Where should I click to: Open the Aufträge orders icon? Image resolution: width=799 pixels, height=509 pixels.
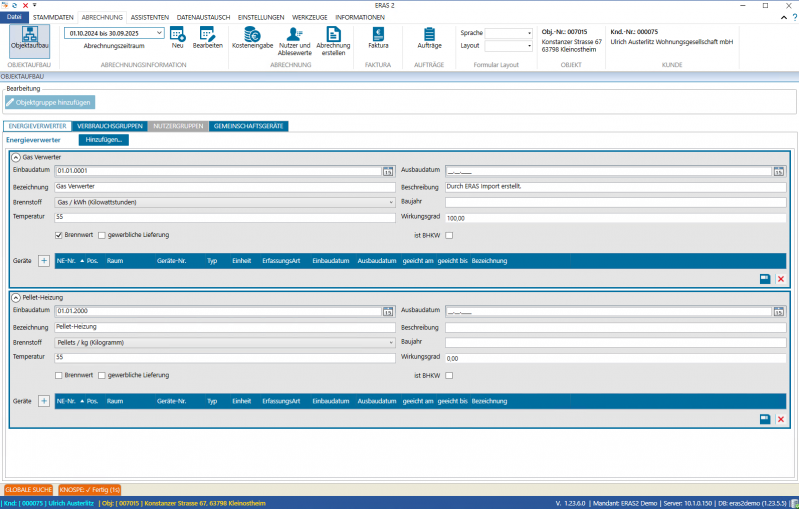click(429, 38)
